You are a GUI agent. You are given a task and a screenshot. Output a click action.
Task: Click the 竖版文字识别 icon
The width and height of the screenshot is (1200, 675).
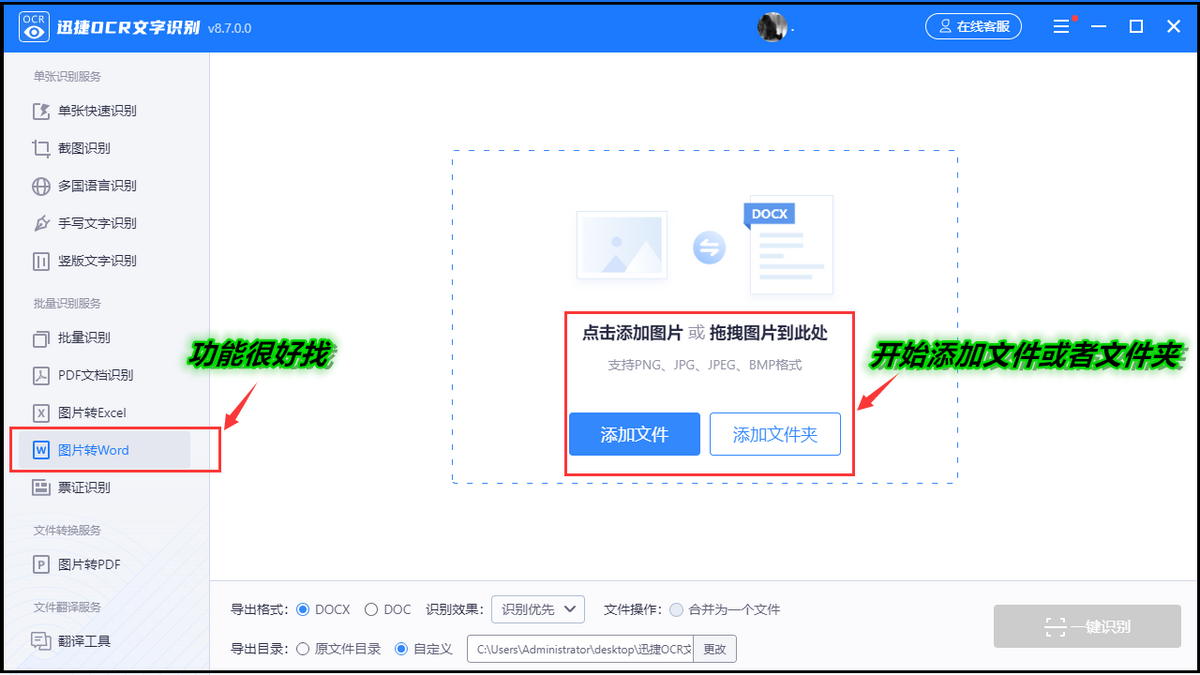point(41,261)
